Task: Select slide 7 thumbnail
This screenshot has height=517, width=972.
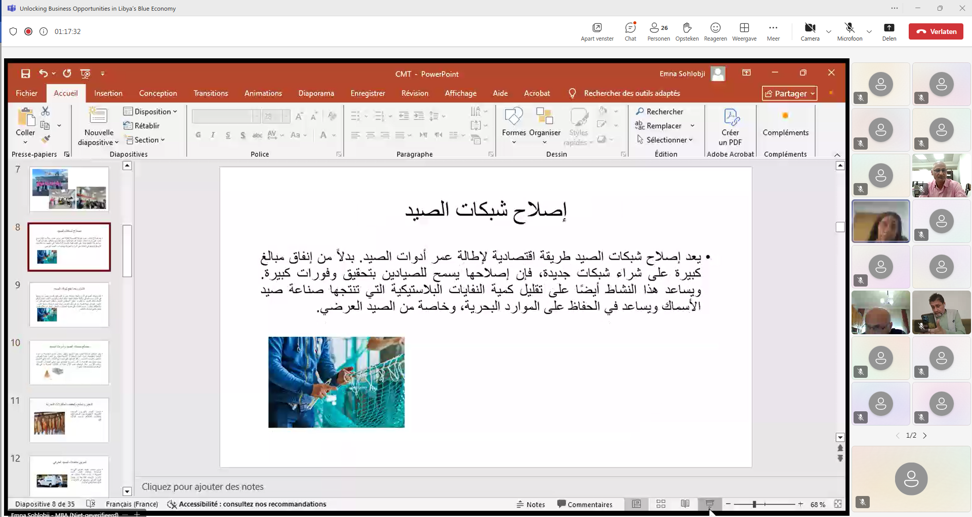Action: 69,189
